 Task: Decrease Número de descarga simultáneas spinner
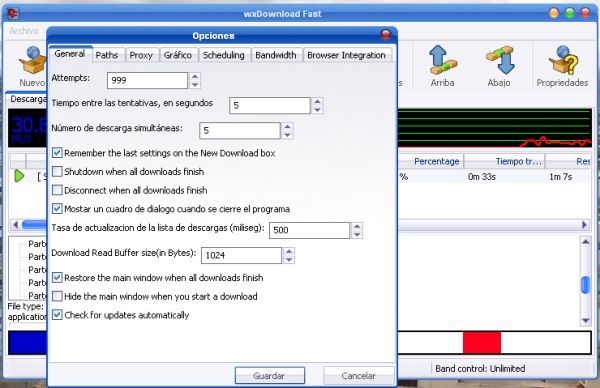(x=287, y=135)
